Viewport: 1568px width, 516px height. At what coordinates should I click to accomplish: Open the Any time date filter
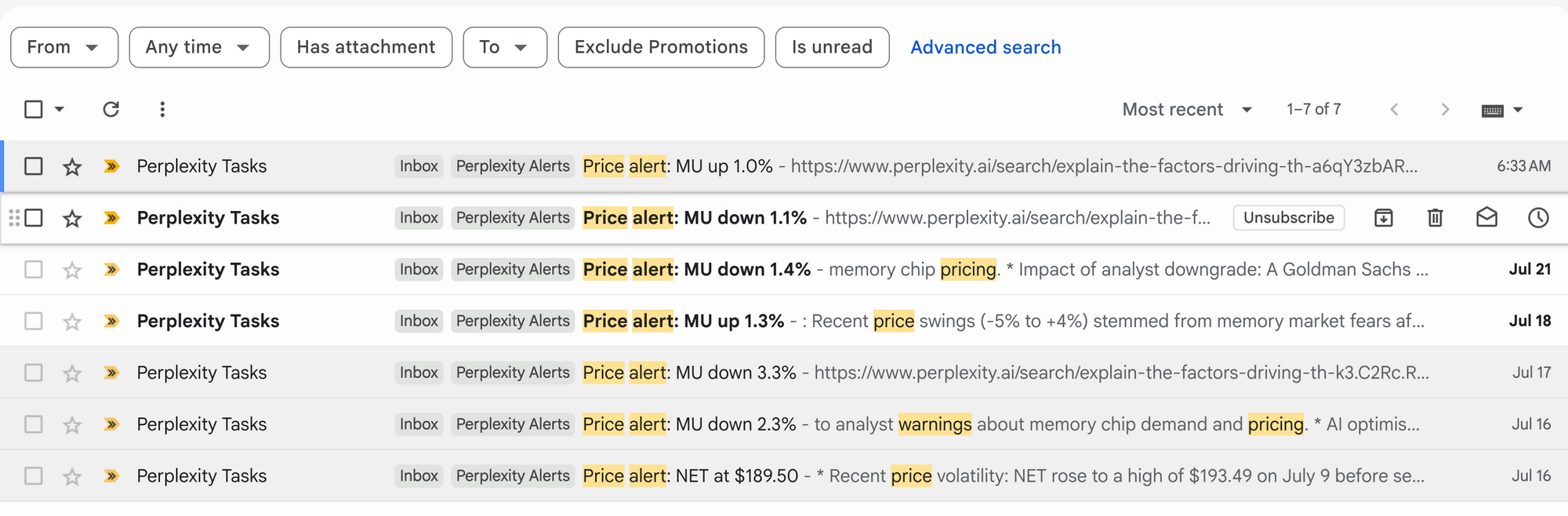[199, 47]
